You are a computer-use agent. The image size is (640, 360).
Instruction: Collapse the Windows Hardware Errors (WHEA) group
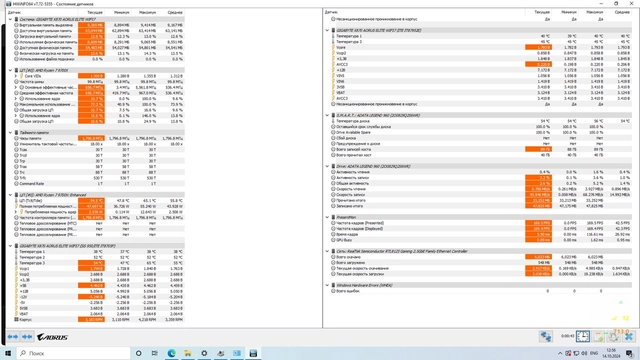pyautogui.click(x=327, y=285)
